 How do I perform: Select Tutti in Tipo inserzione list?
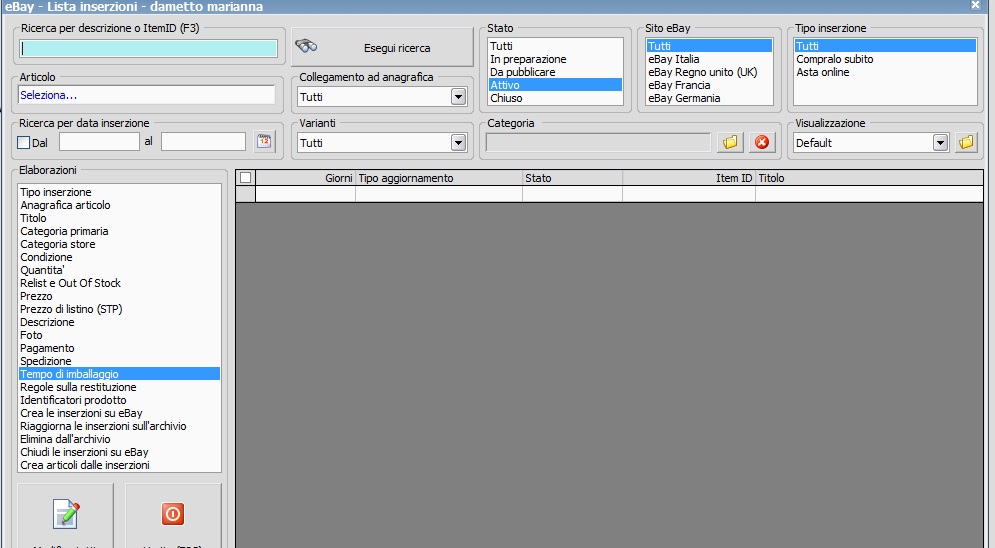click(885, 46)
